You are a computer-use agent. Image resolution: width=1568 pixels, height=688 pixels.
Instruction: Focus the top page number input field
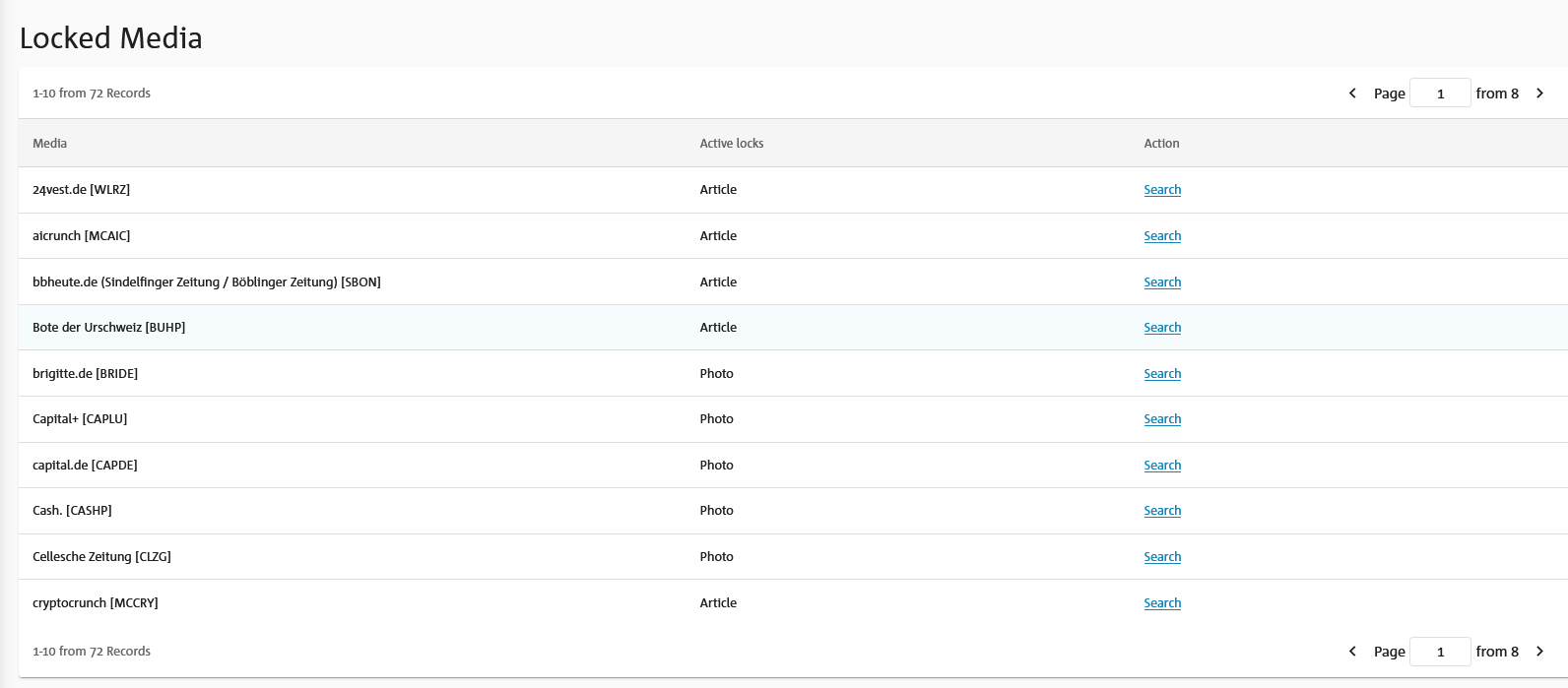pyautogui.click(x=1440, y=94)
